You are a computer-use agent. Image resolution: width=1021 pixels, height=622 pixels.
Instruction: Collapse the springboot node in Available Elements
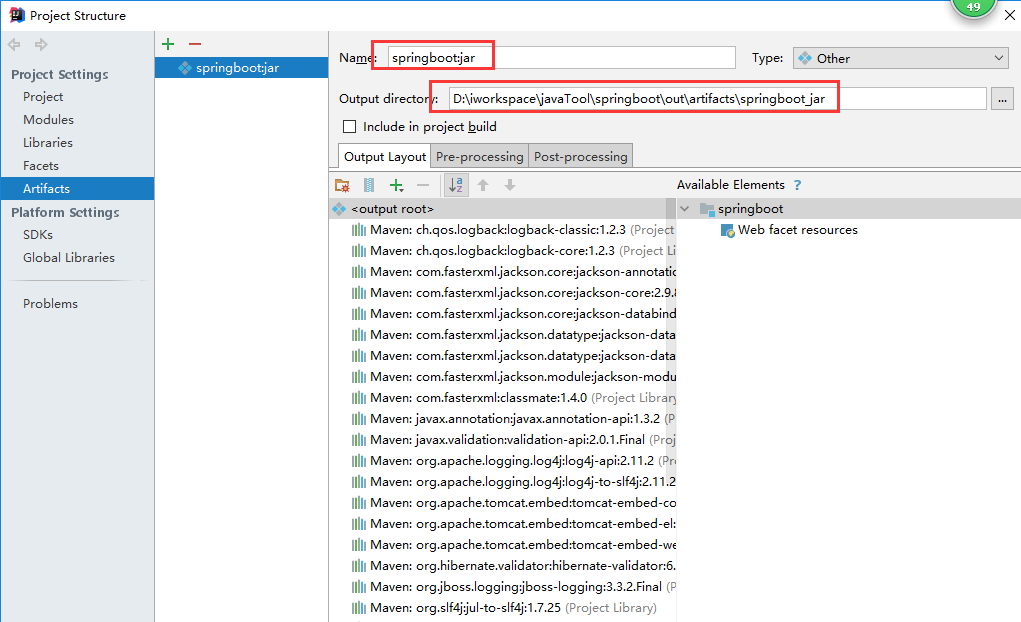click(x=685, y=208)
